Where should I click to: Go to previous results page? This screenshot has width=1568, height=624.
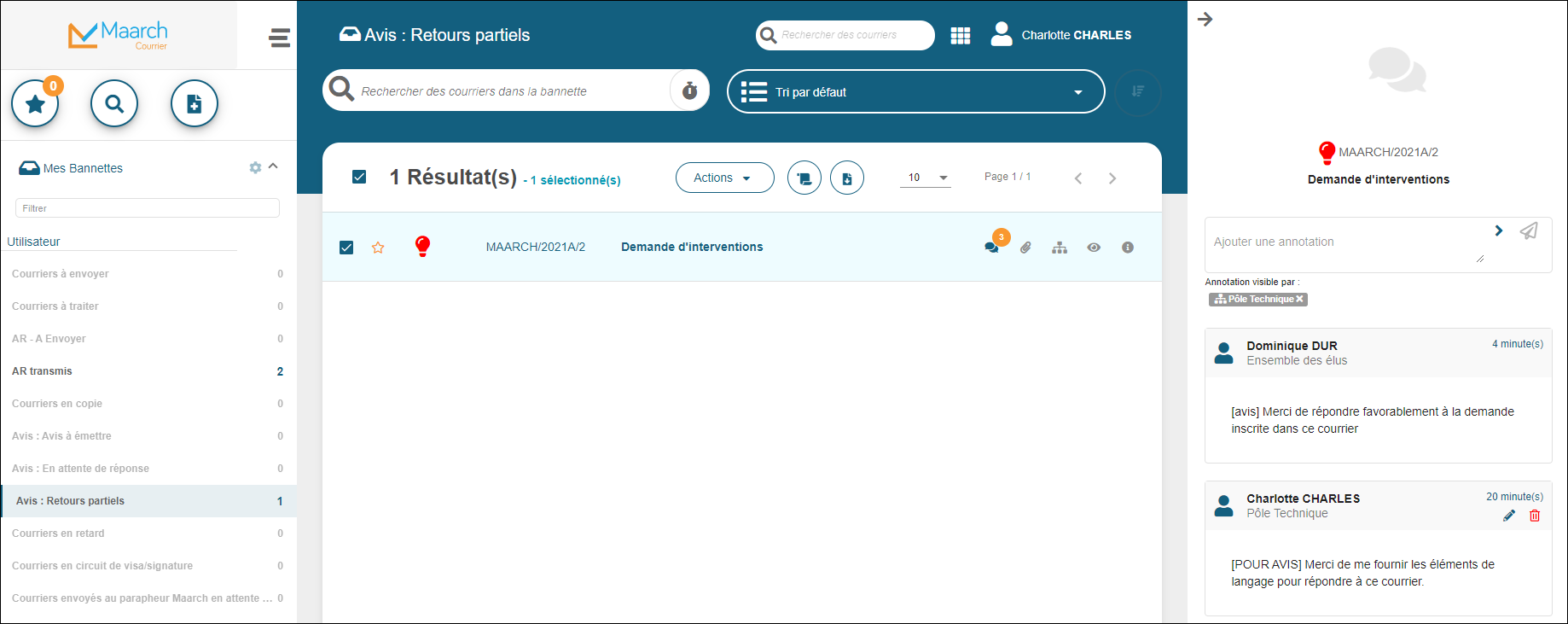tap(1078, 178)
